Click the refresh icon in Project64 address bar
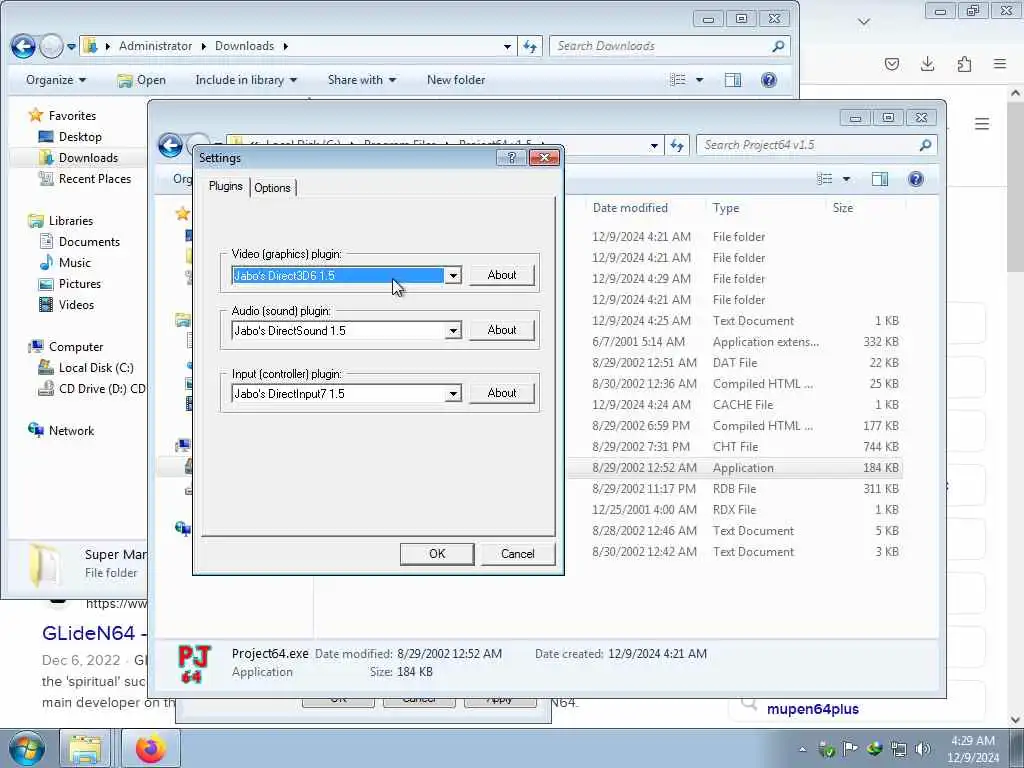This screenshot has height=768, width=1024. pos(677,145)
